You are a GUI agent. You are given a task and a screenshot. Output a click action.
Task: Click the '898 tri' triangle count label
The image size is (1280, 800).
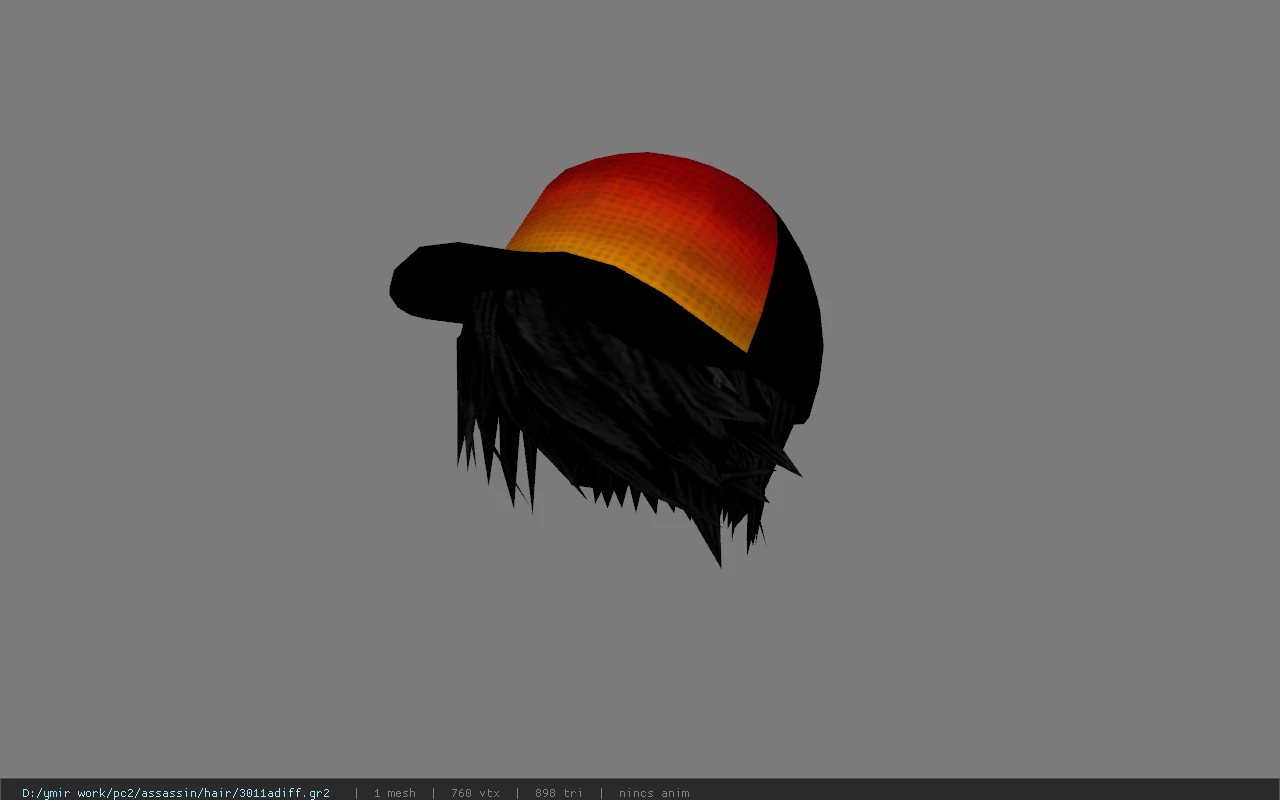(x=558, y=793)
